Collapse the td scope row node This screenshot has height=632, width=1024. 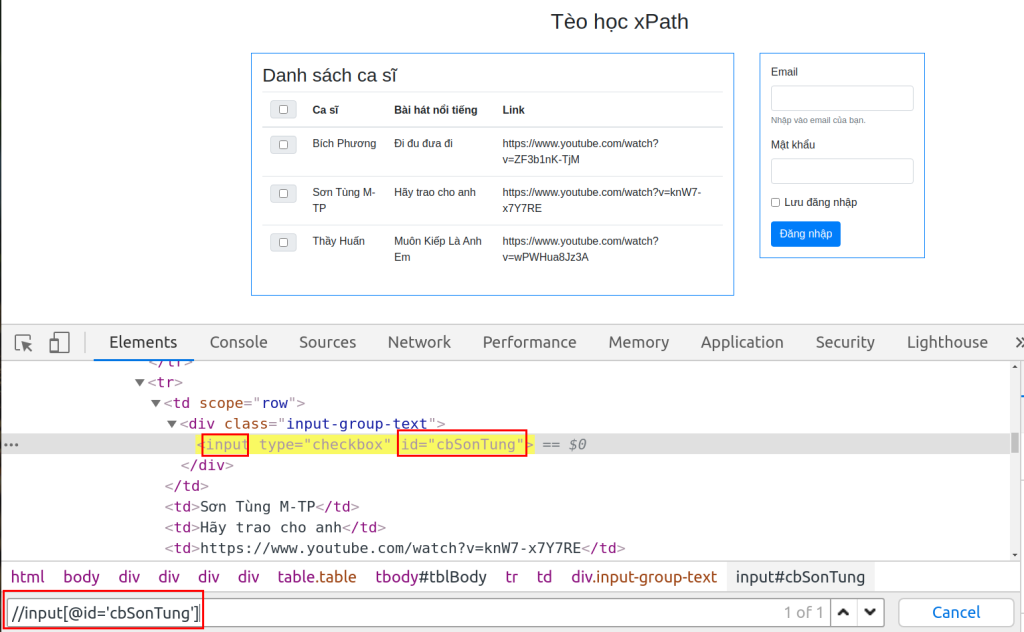pos(155,402)
